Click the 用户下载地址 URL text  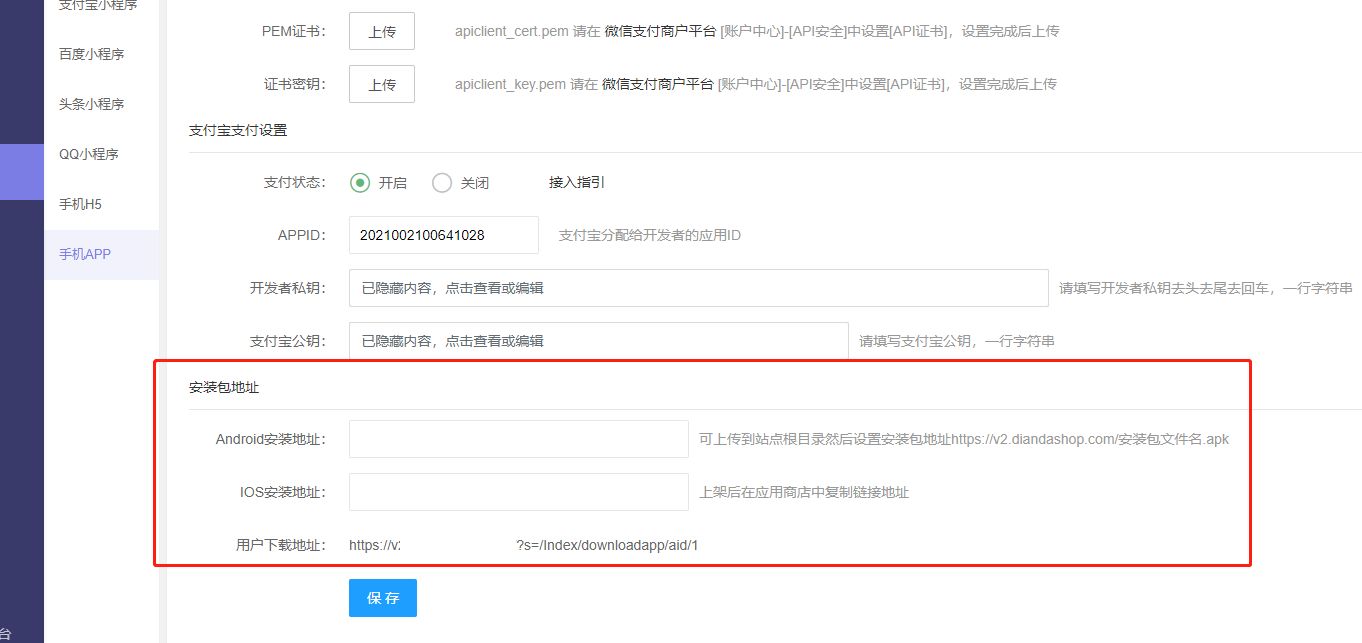tap(523, 545)
